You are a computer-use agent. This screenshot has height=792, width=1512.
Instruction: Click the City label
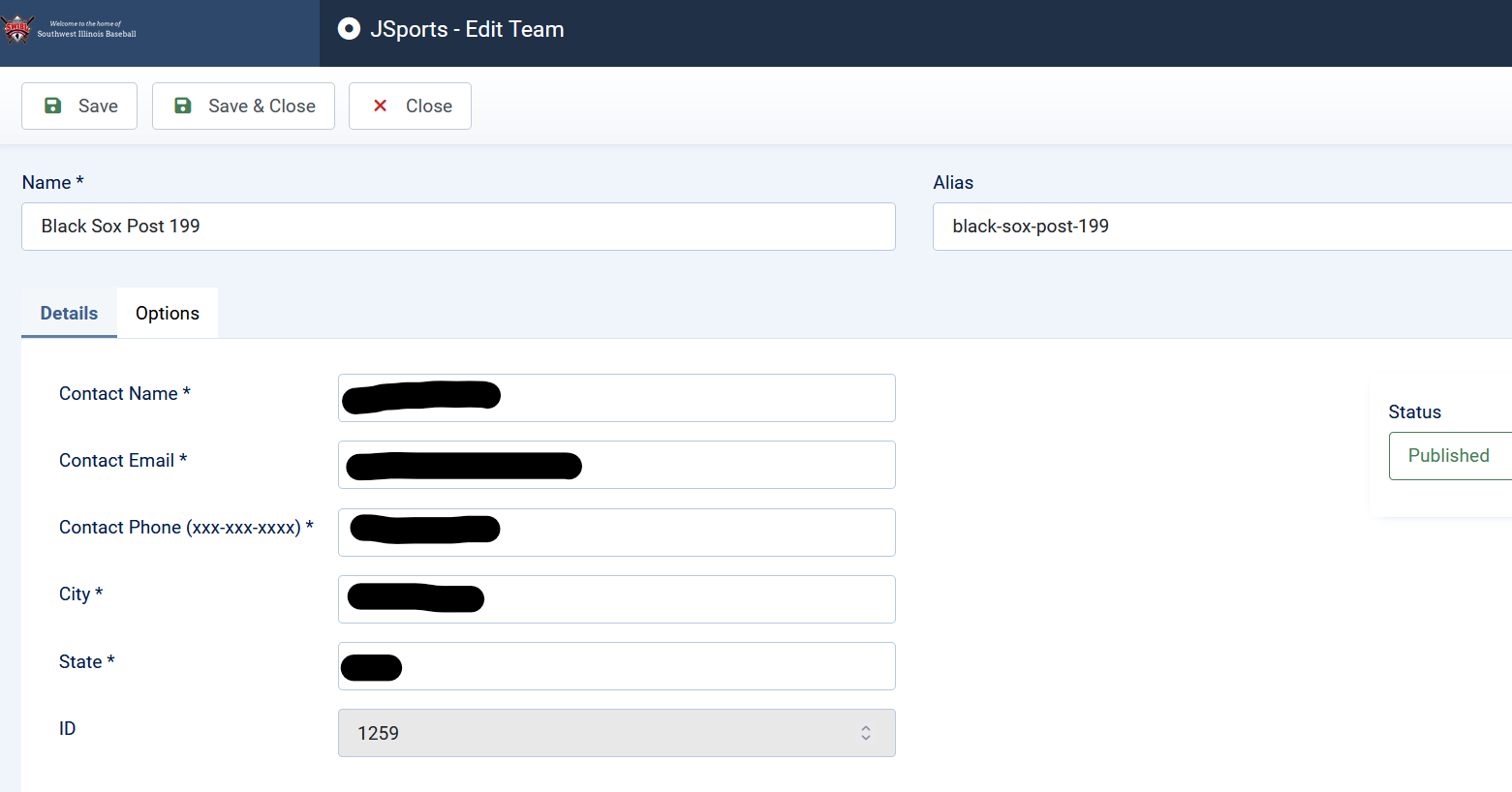(x=81, y=594)
